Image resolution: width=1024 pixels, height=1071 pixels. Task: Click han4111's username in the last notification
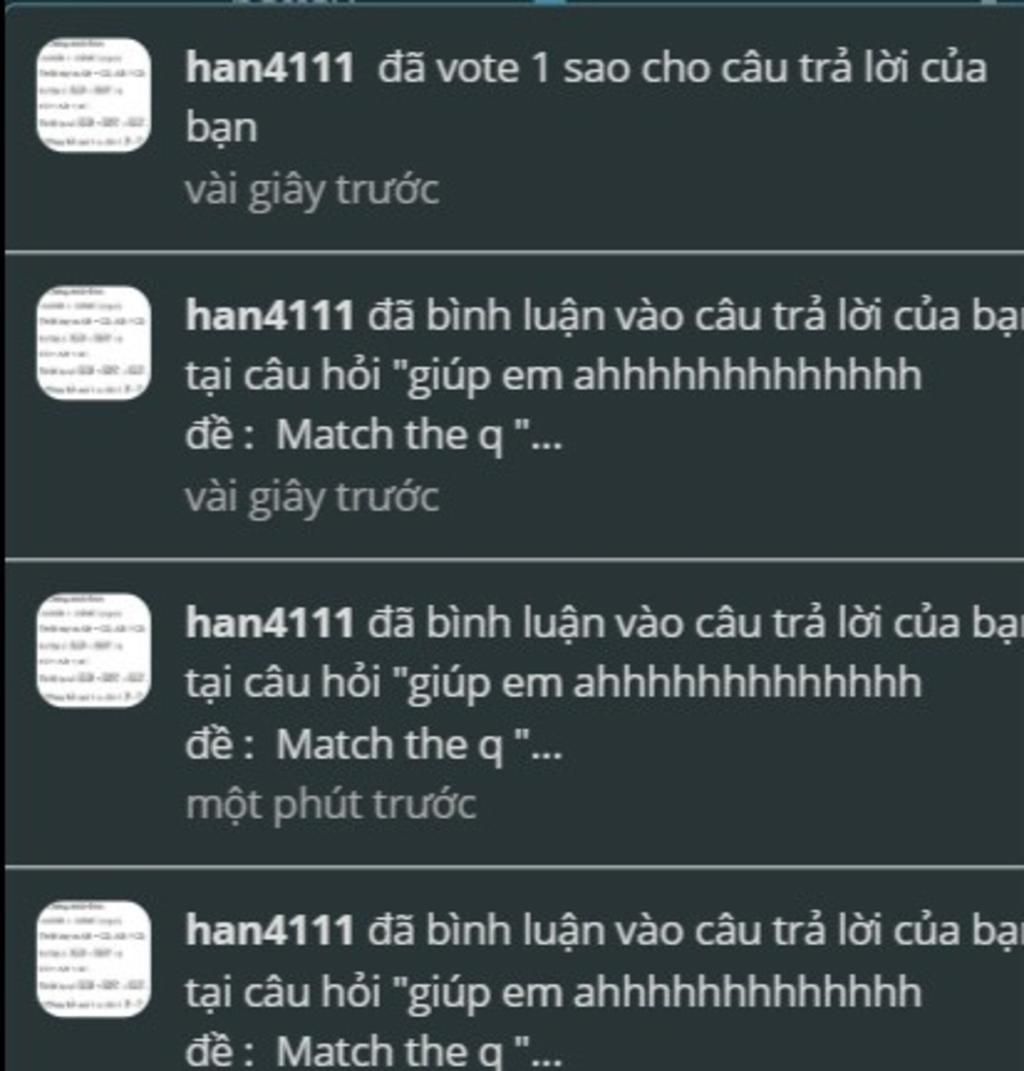(x=270, y=930)
